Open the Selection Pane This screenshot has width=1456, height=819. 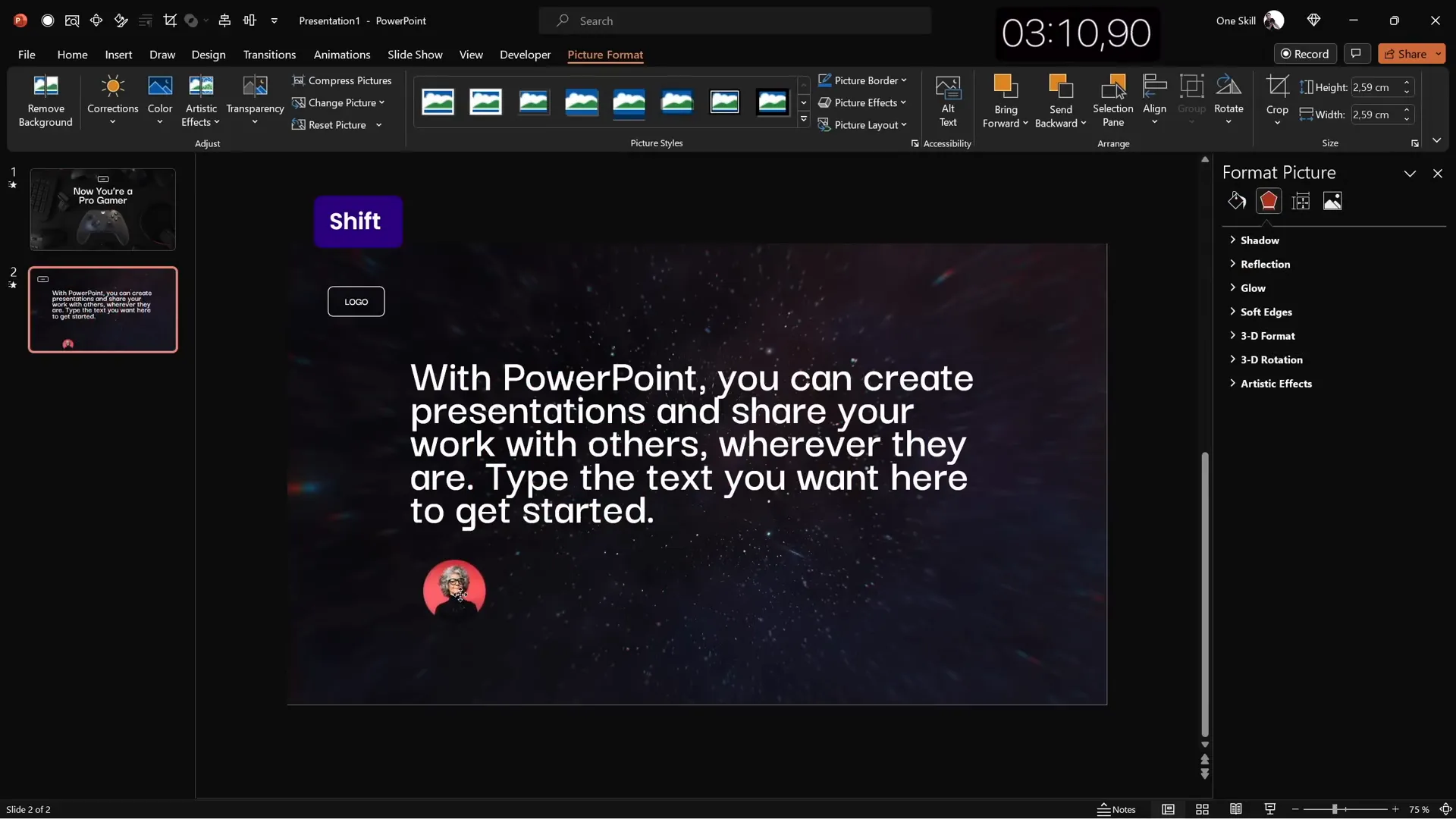coord(1113,101)
